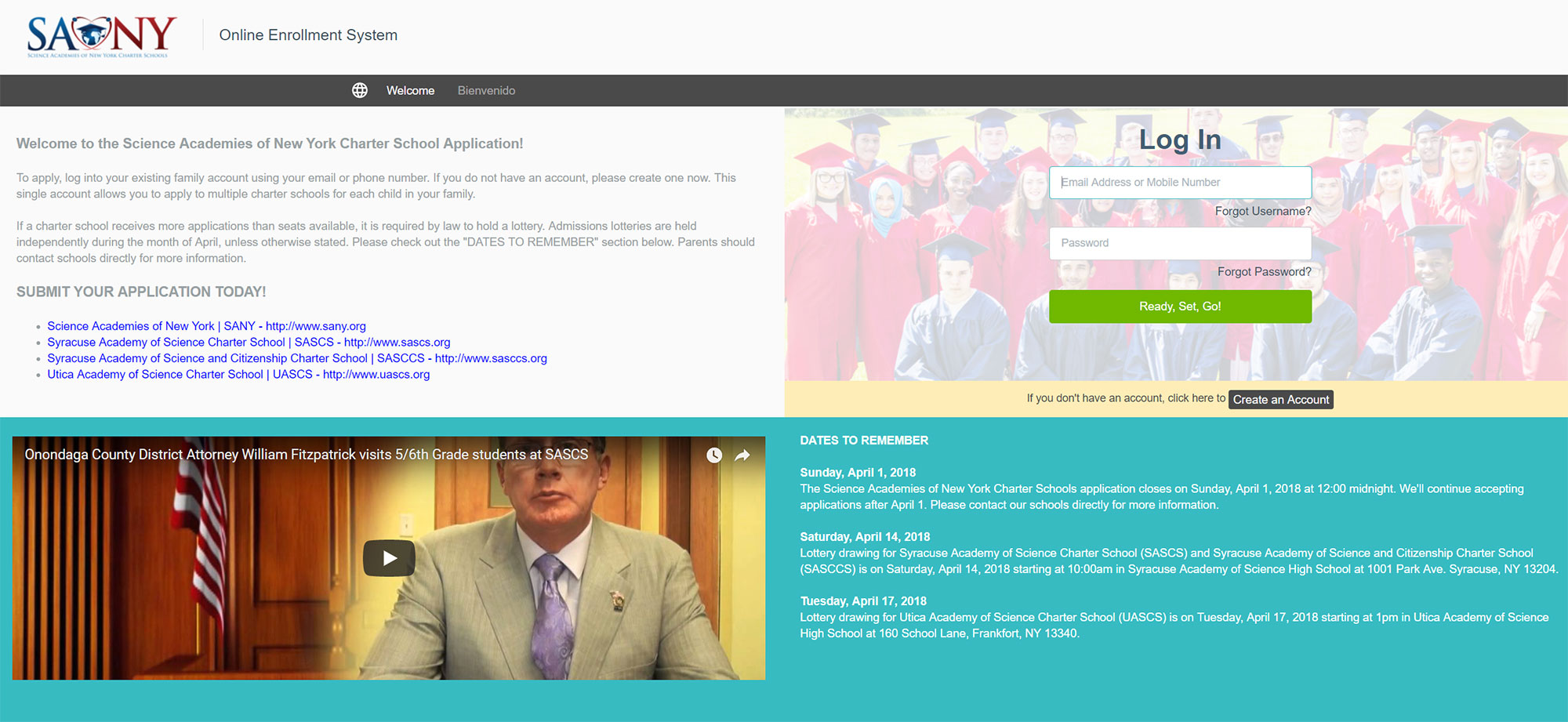Click the globe language icon
1568x722 pixels.
coord(360,90)
